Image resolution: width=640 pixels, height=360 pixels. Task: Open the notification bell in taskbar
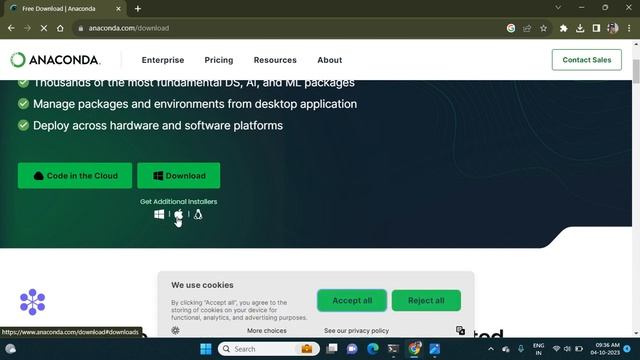click(627, 349)
